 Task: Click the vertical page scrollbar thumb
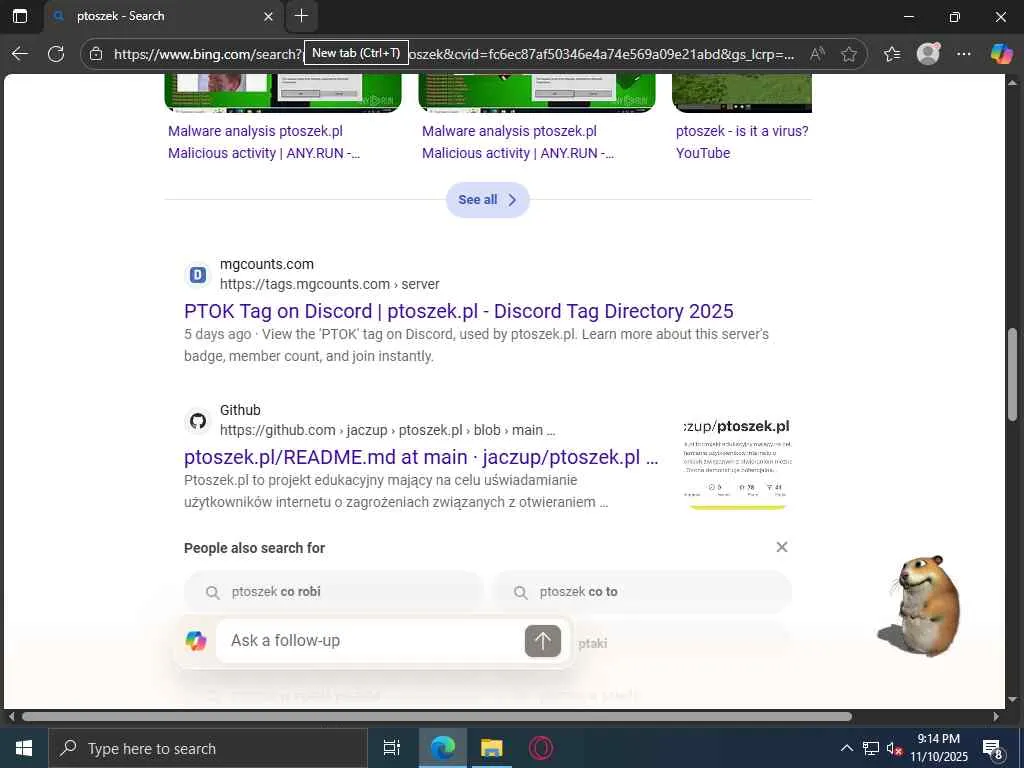[x=1012, y=374]
